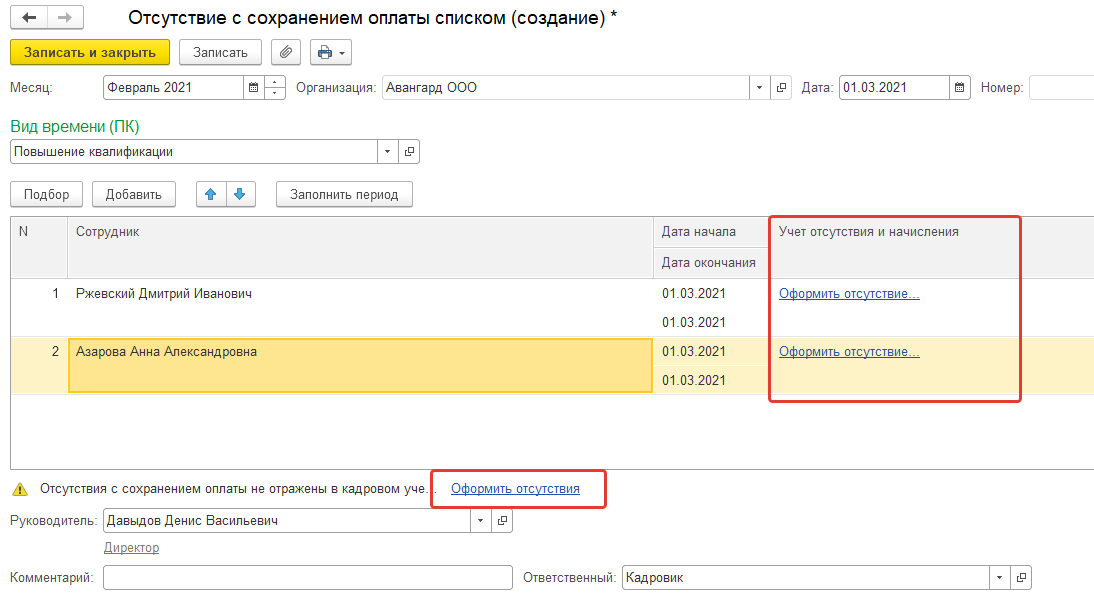The image size is (1094, 600).
Task: Open the printer icon menu
Action: pyautogui.click(x=331, y=52)
